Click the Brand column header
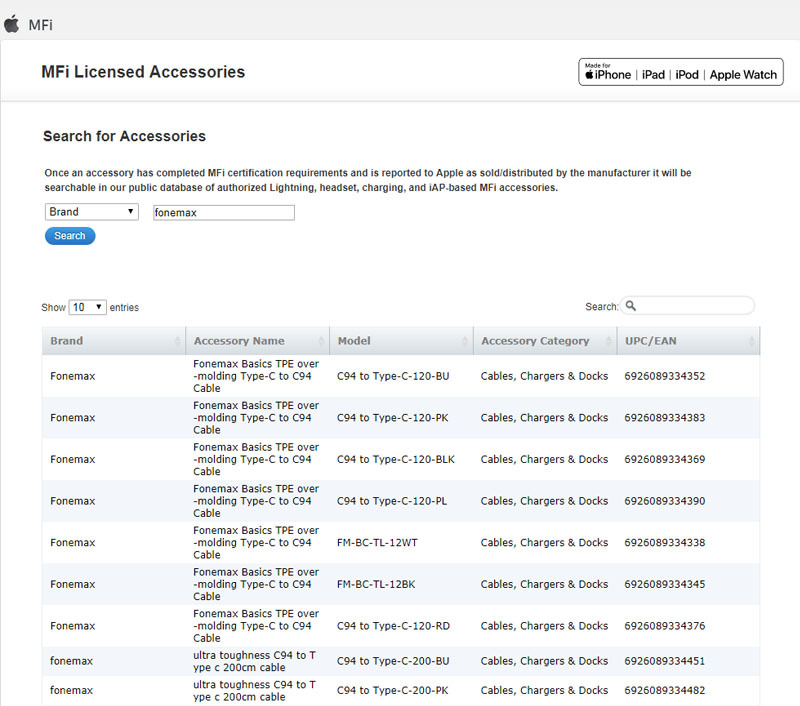This screenshot has height=706, width=800. 114,341
